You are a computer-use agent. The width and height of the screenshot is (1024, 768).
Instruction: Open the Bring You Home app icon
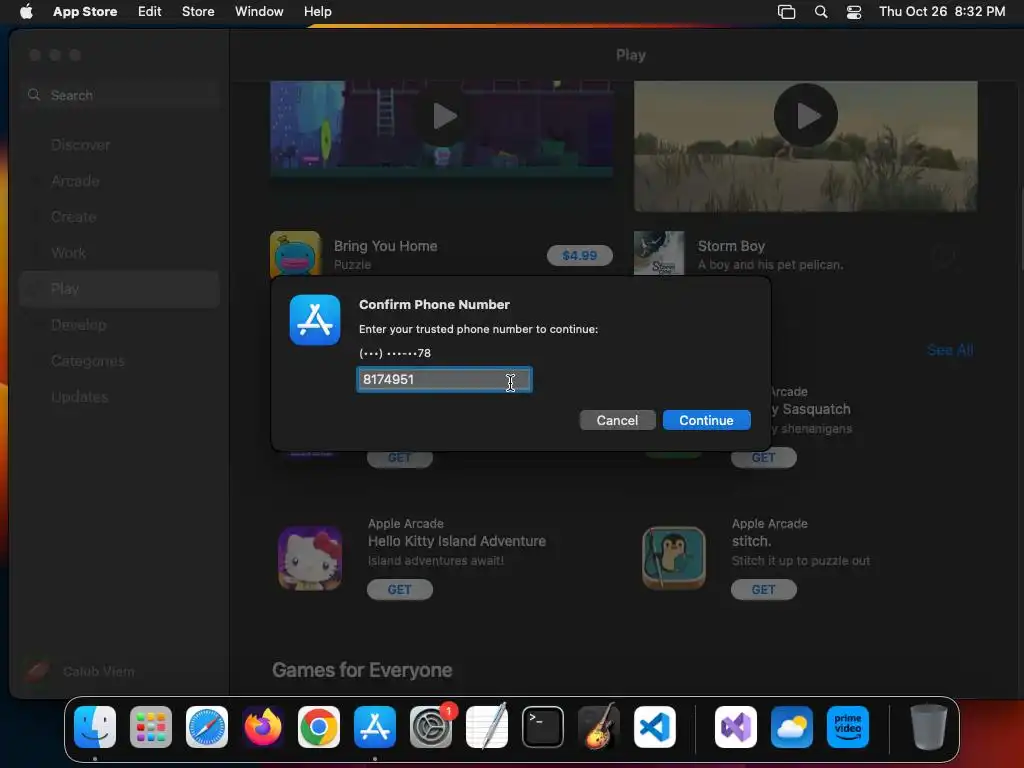(x=296, y=254)
